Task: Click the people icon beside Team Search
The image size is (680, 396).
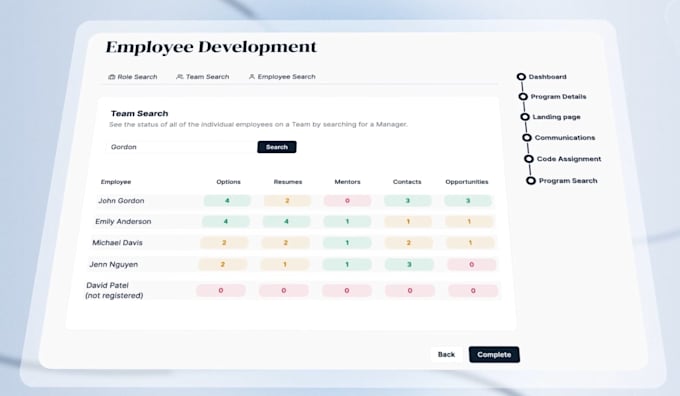Action: tap(180, 76)
